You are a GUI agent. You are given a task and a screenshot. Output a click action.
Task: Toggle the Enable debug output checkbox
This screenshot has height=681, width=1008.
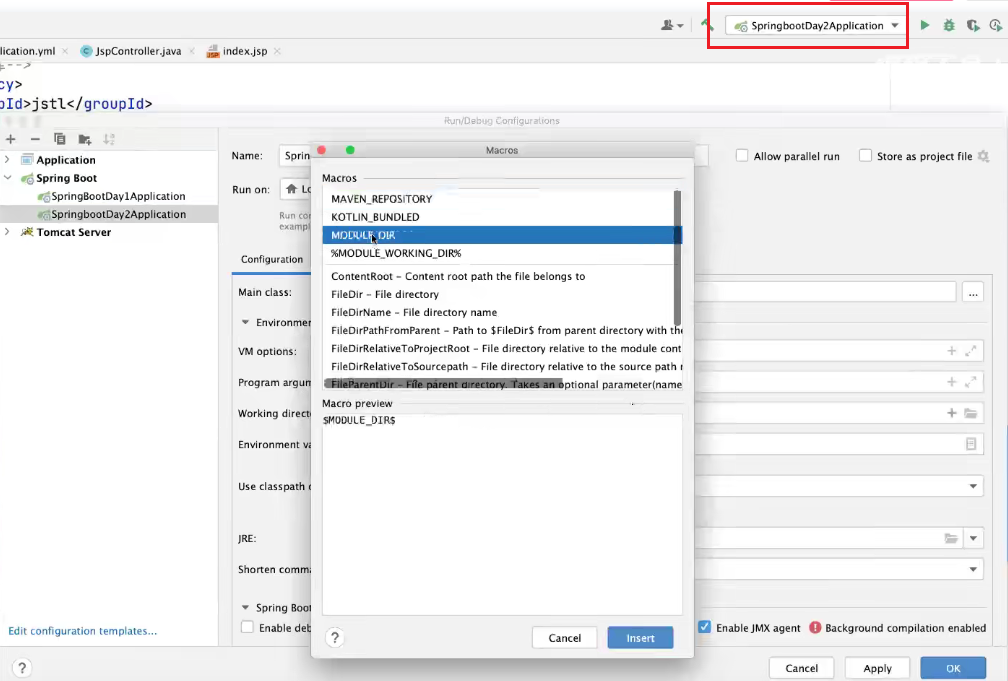(x=247, y=627)
